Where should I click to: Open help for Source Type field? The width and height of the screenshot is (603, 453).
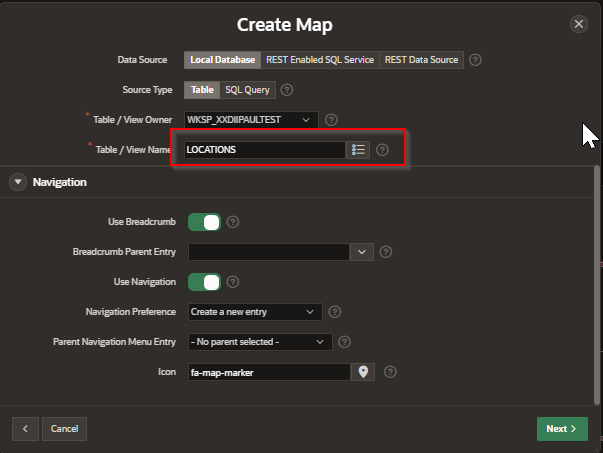pyautogui.click(x=287, y=90)
